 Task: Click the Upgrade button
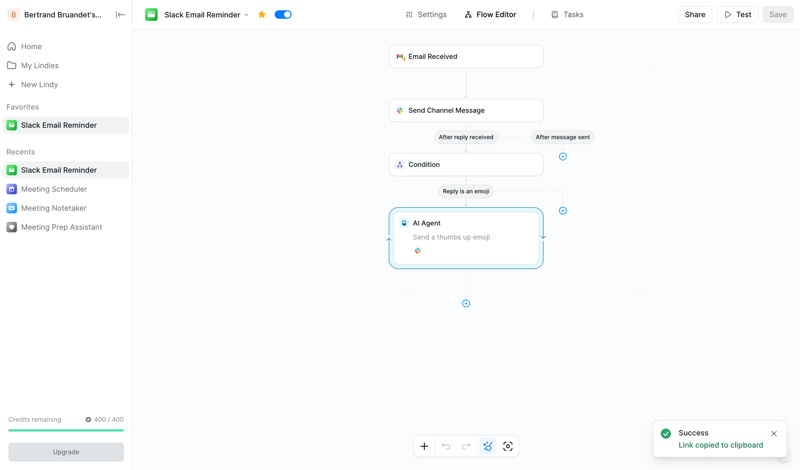66,452
